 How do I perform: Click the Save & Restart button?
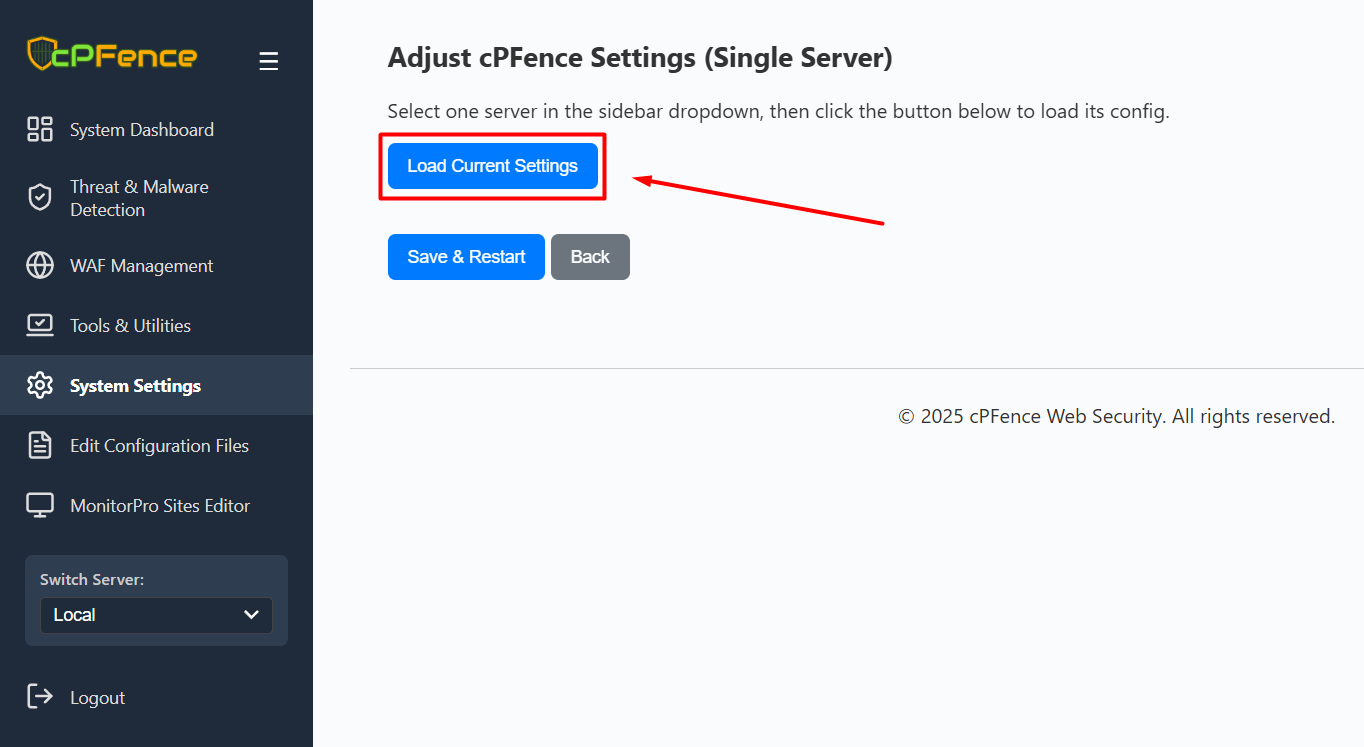point(466,257)
